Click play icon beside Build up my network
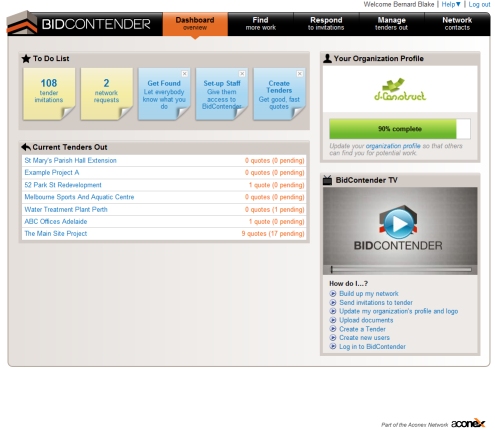Screen dimensions: 495x430 tap(333, 294)
